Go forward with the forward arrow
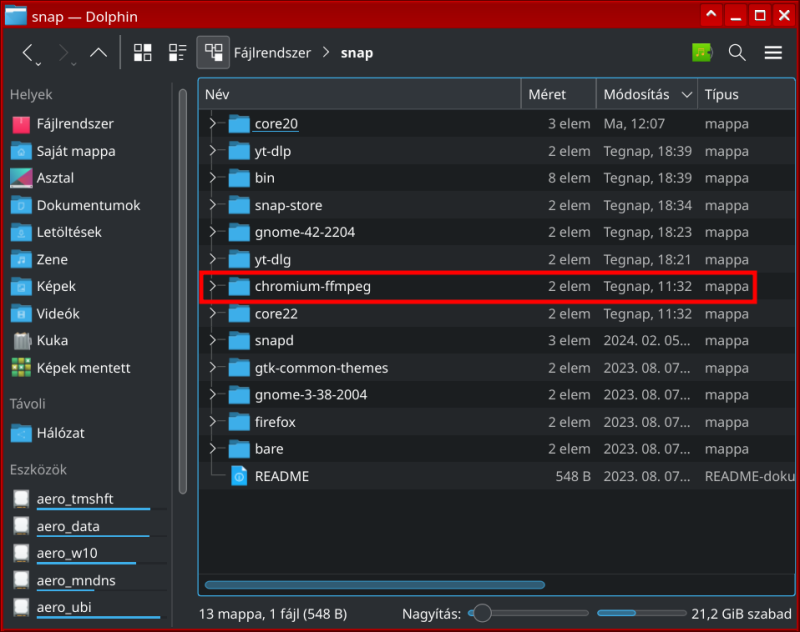800x632 pixels. 63,52
